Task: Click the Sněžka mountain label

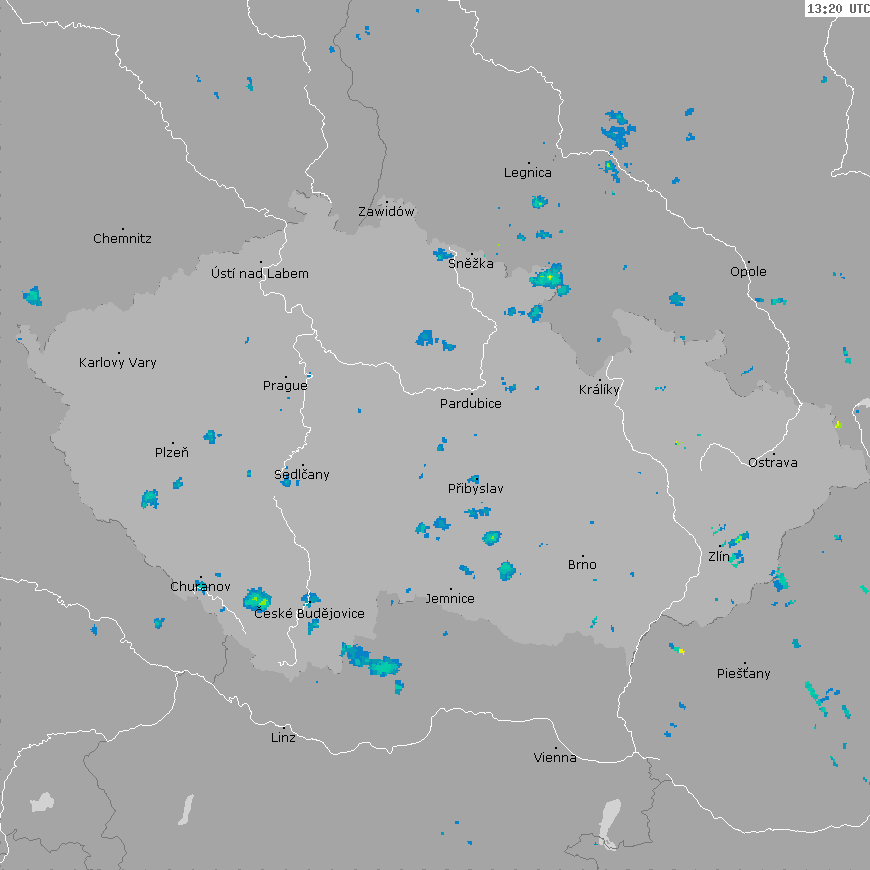Action: (x=471, y=264)
